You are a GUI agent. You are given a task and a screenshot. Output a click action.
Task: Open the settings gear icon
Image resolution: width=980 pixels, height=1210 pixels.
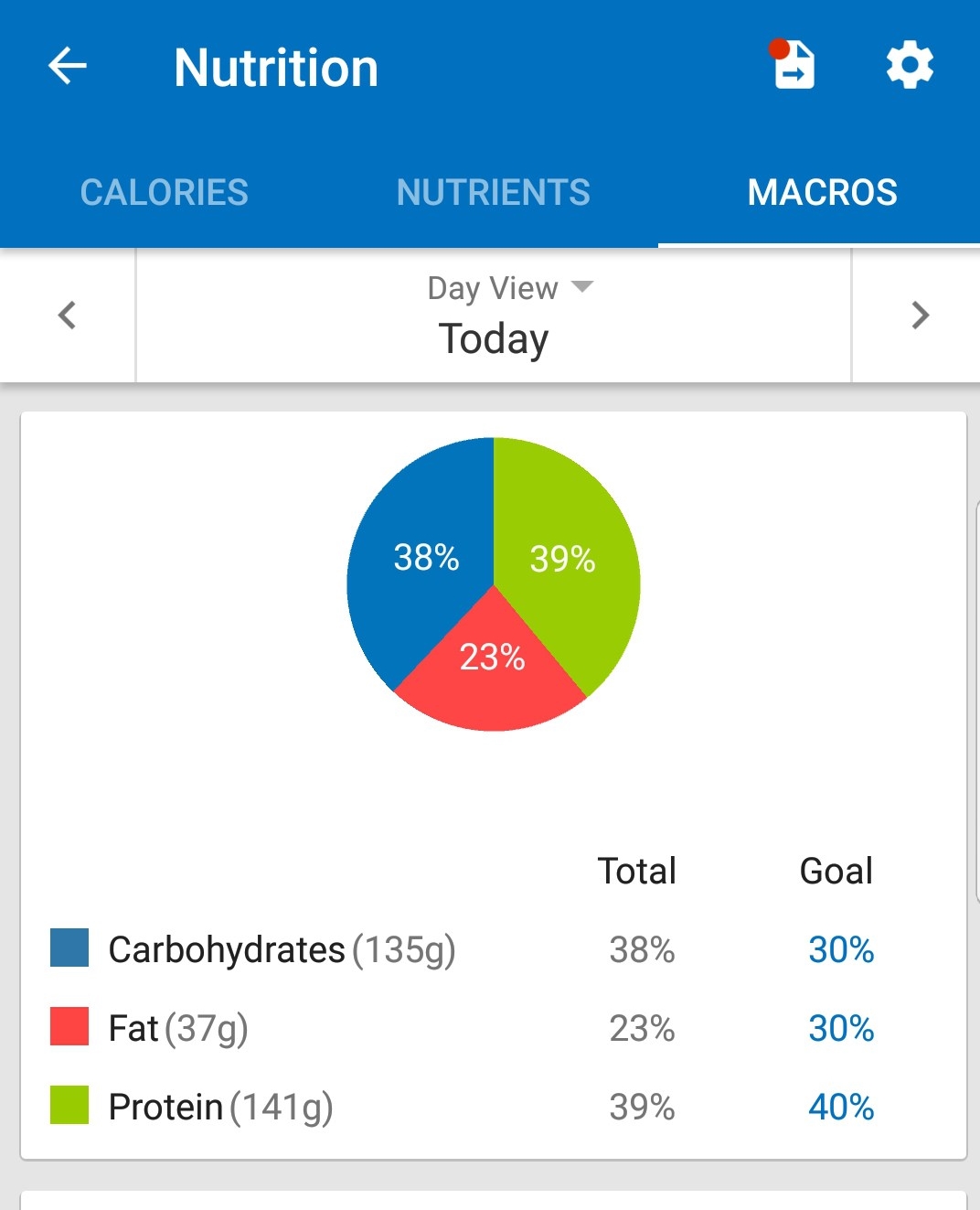[909, 66]
